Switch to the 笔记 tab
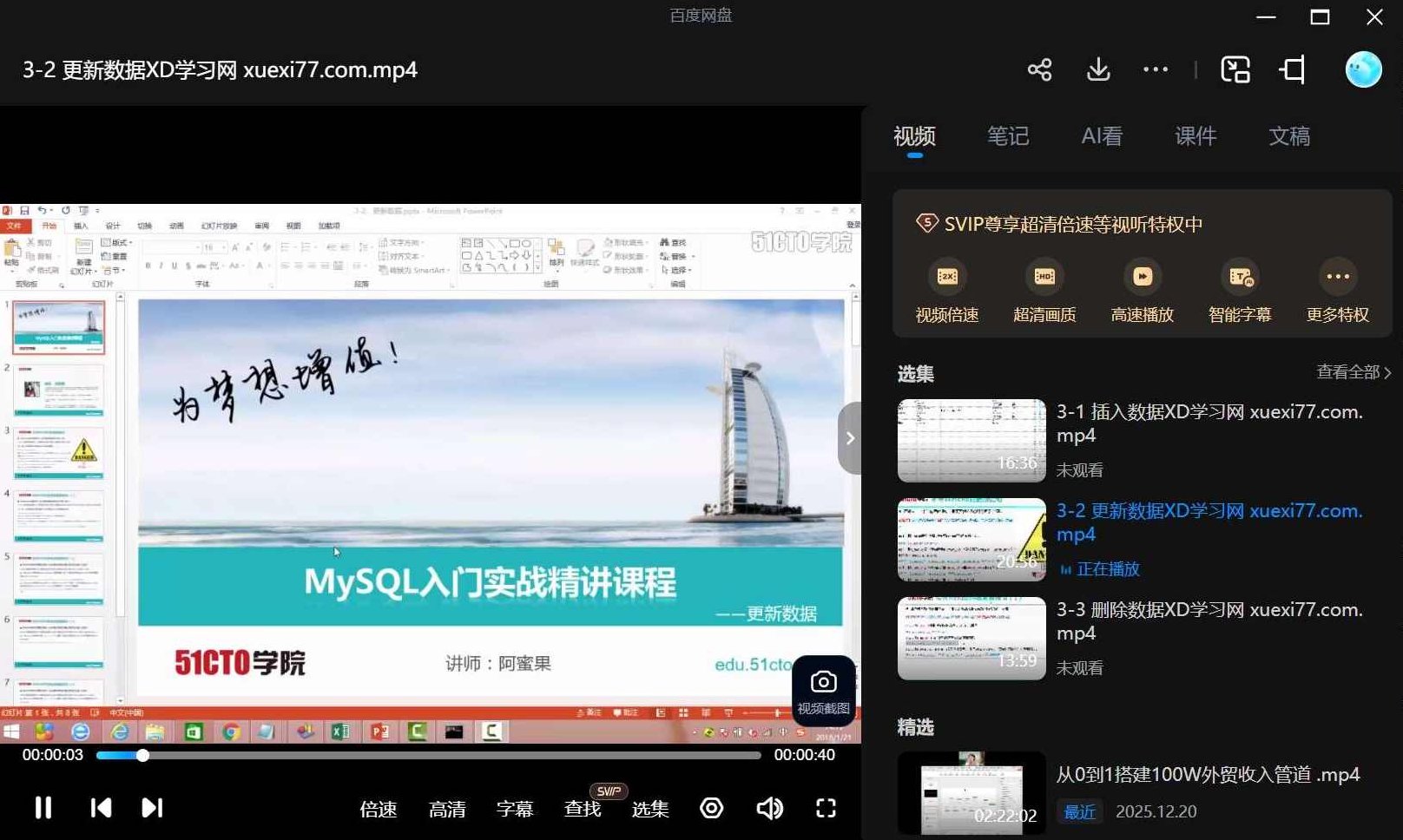The width and height of the screenshot is (1403, 840). click(x=1007, y=136)
